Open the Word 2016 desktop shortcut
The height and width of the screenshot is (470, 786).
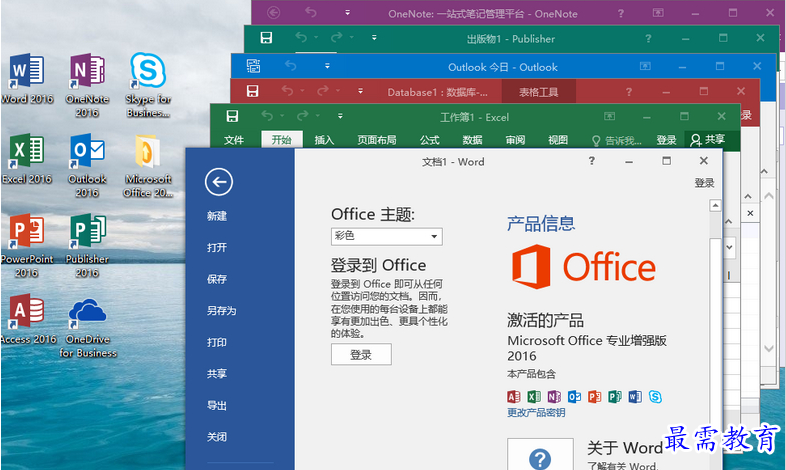27,78
